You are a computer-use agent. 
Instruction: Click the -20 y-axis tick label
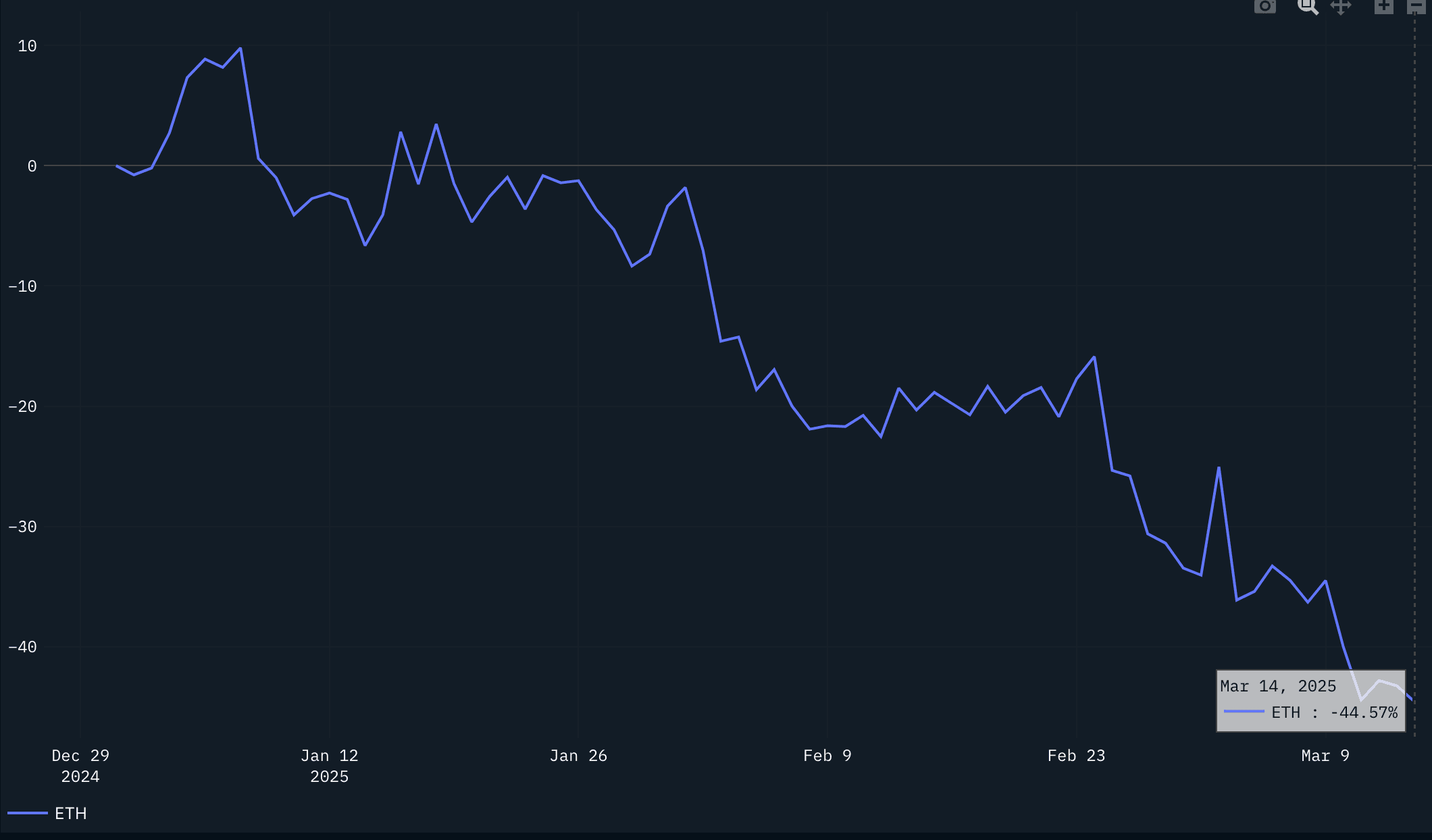coord(22,406)
